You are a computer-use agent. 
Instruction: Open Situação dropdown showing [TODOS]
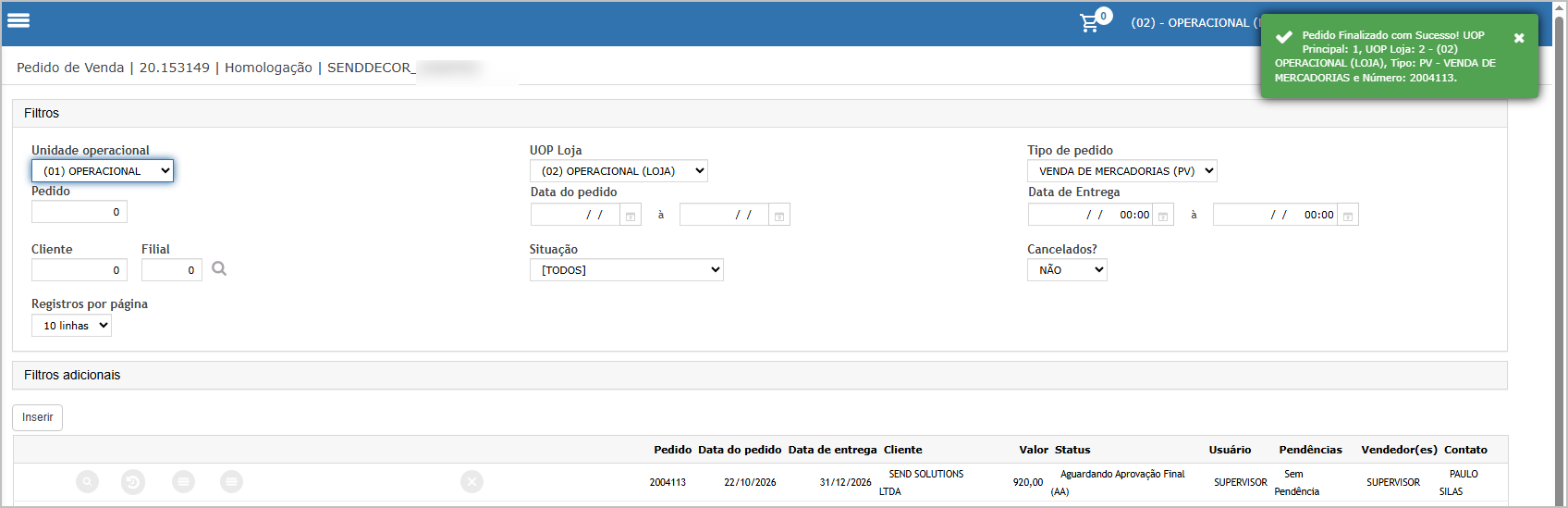tap(626, 269)
